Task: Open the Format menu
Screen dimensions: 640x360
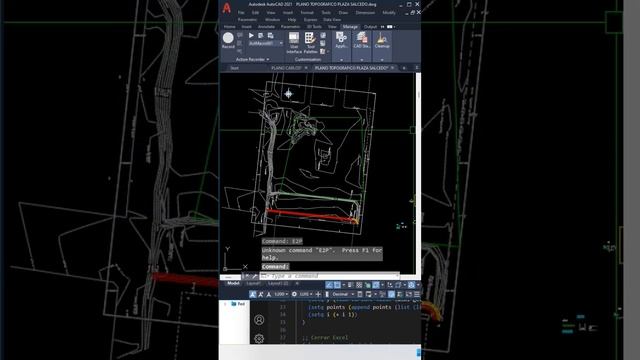Action: (x=307, y=13)
